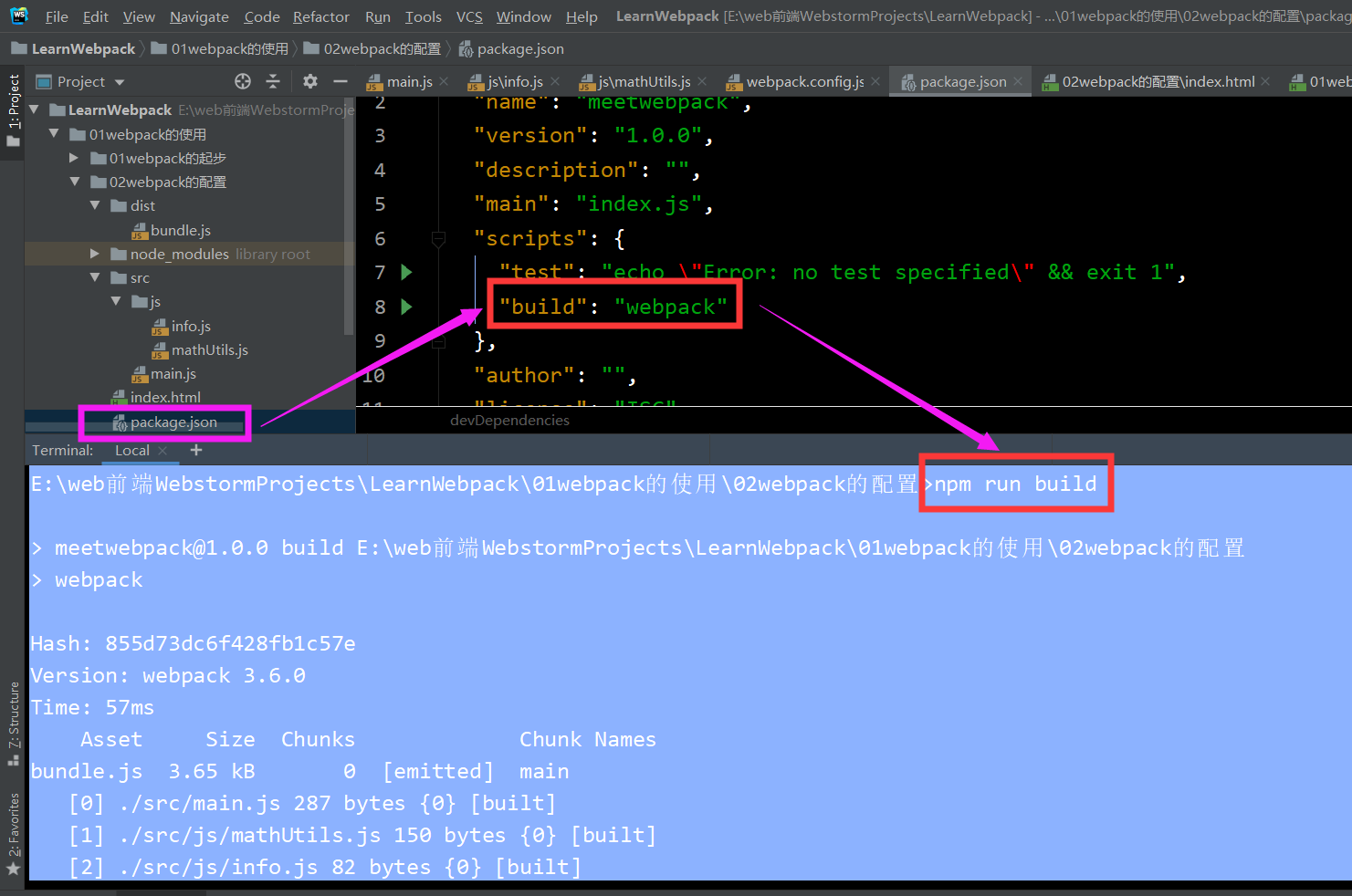Click LearnWebpack breadcrumb in navigation bar
Image resolution: width=1352 pixels, height=896 pixels.
(x=73, y=48)
